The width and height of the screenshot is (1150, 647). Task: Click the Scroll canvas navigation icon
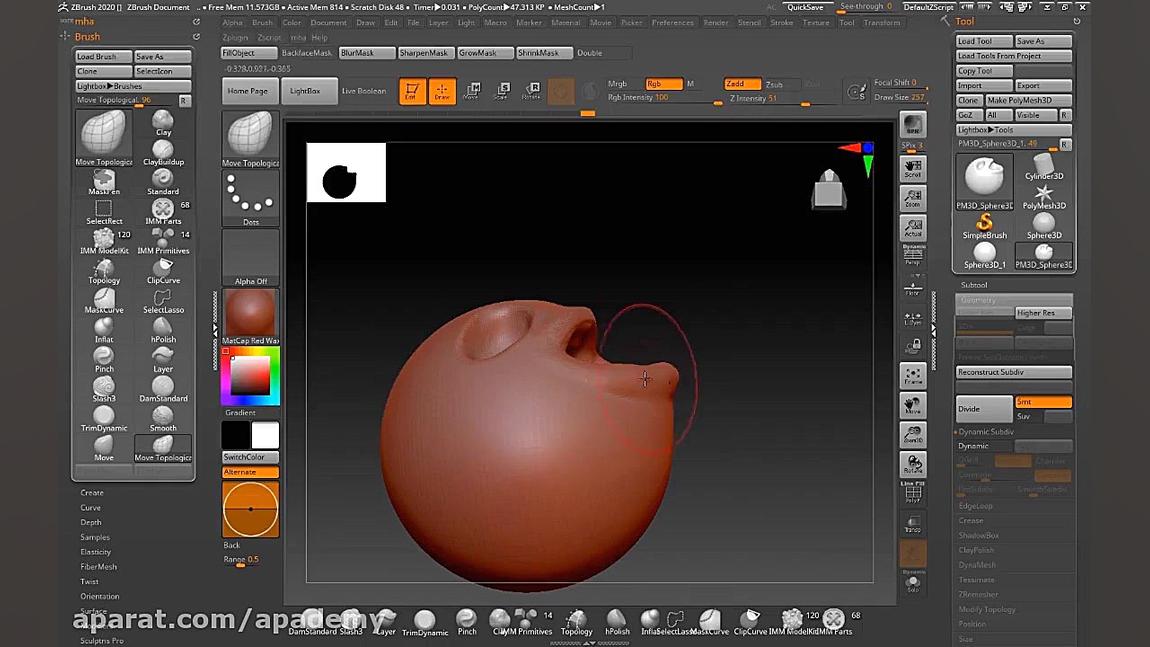tap(913, 169)
